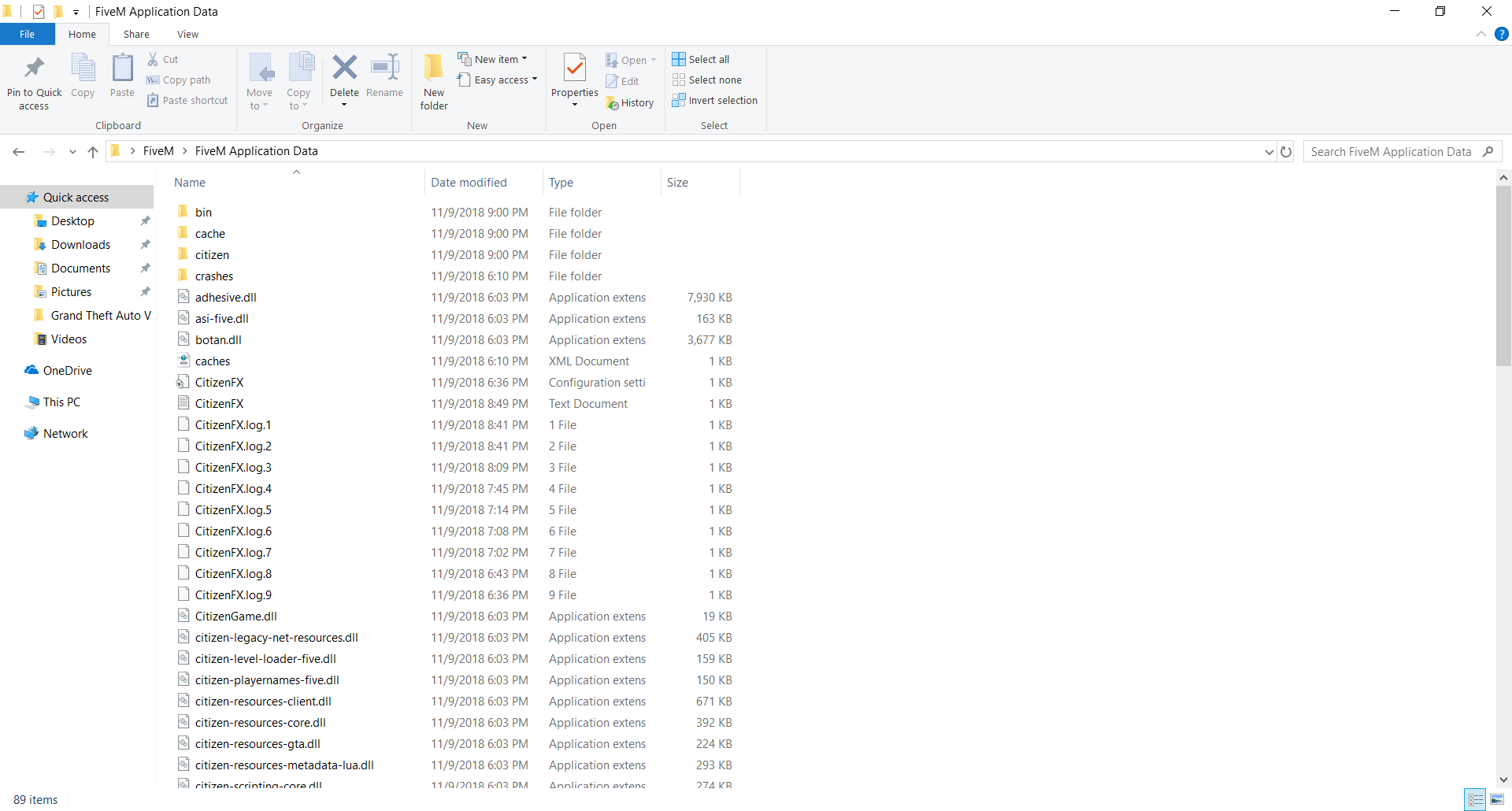Click the Search FiveM Application Data field

[1390, 152]
